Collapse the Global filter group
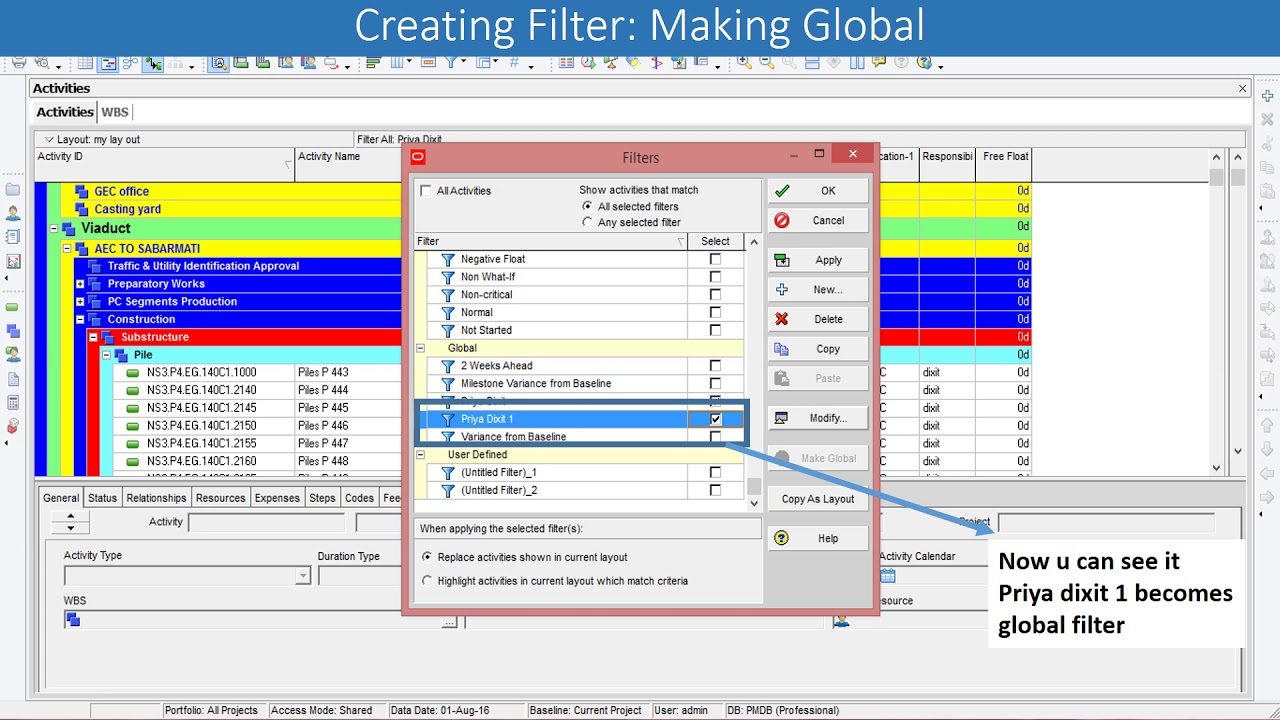This screenshot has height=720, width=1280. (421, 348)
